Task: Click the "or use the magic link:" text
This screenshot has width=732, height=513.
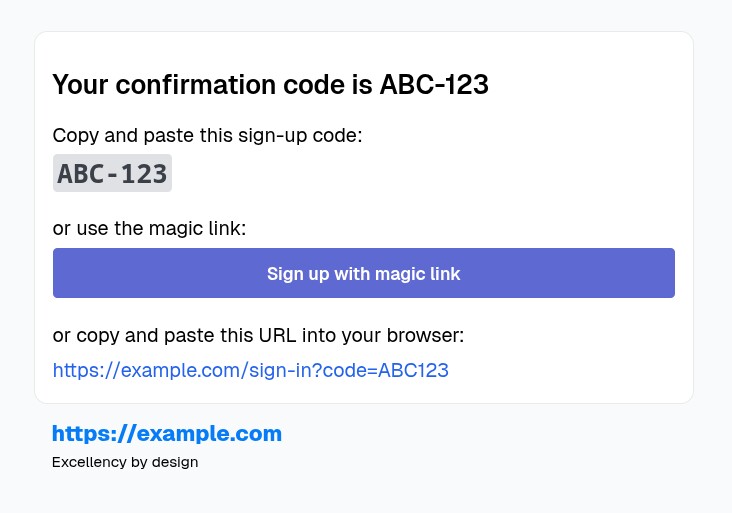Action: click(x=149, y=229)
